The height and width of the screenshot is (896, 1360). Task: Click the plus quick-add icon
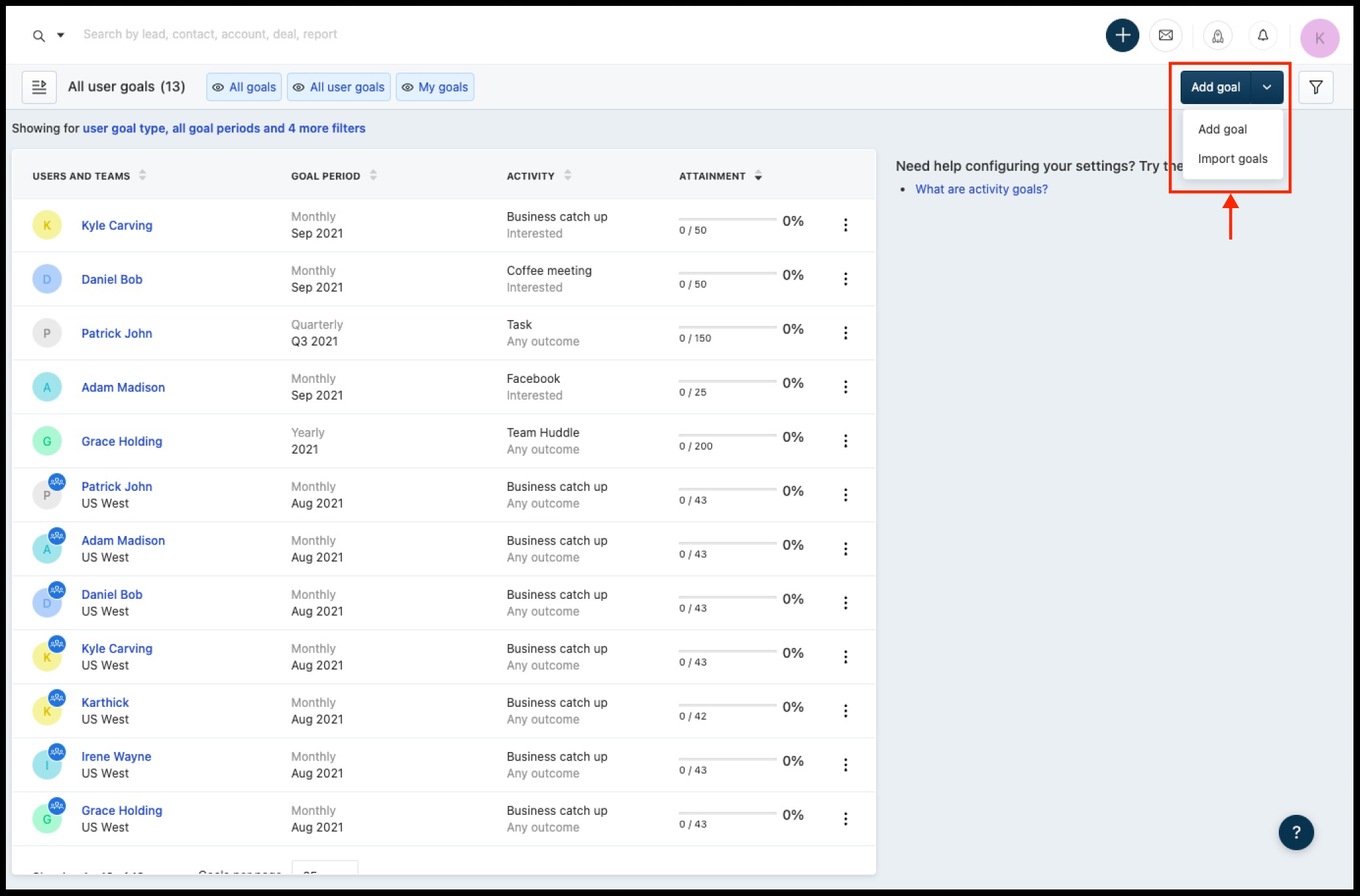(x=1122, y=35)
